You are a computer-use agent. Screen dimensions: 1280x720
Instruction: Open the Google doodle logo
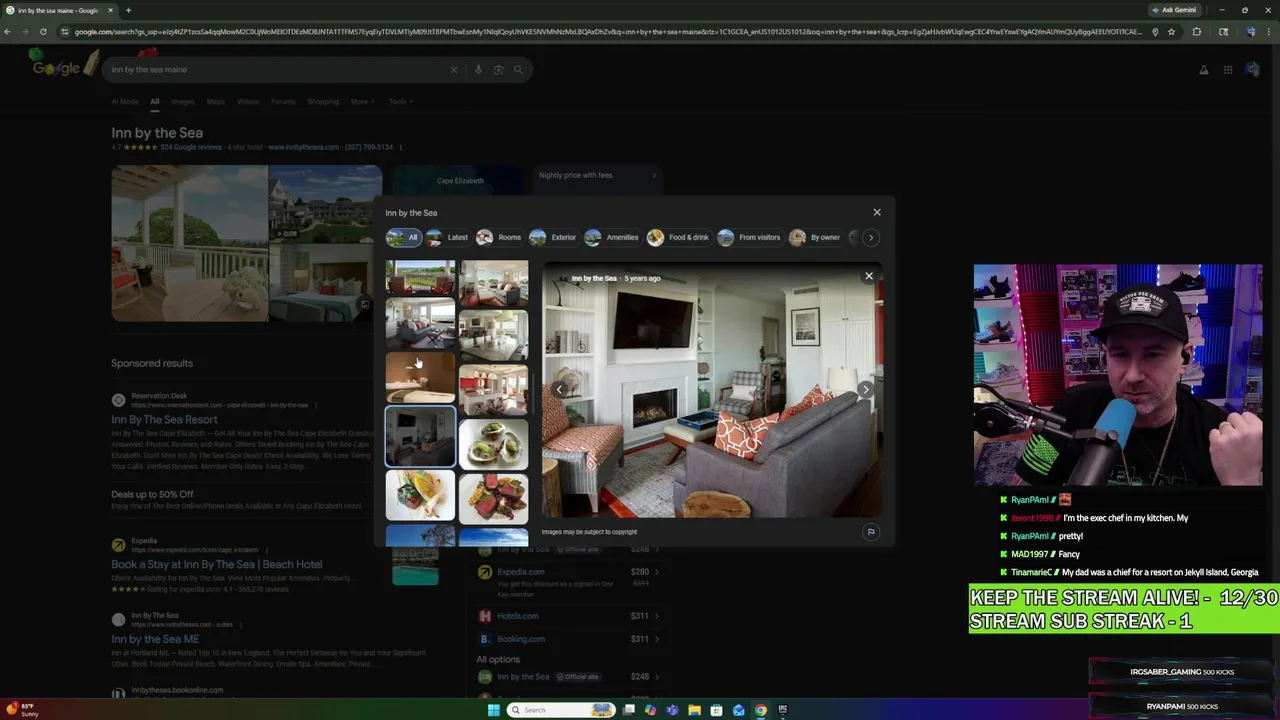65,65
